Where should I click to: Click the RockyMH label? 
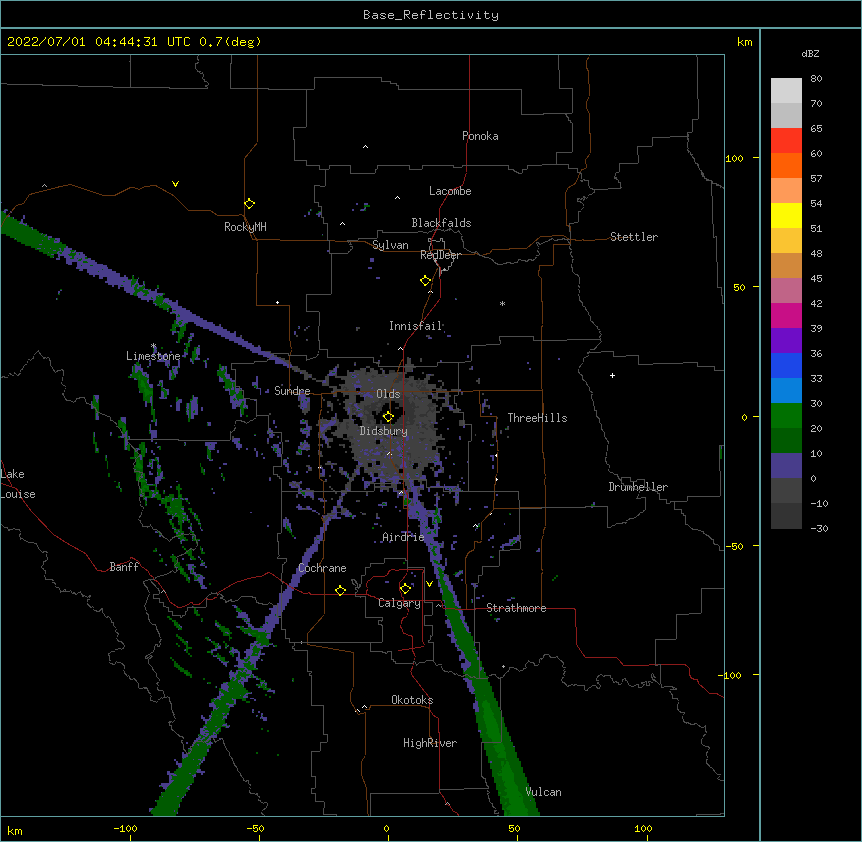tap(245, 227)
